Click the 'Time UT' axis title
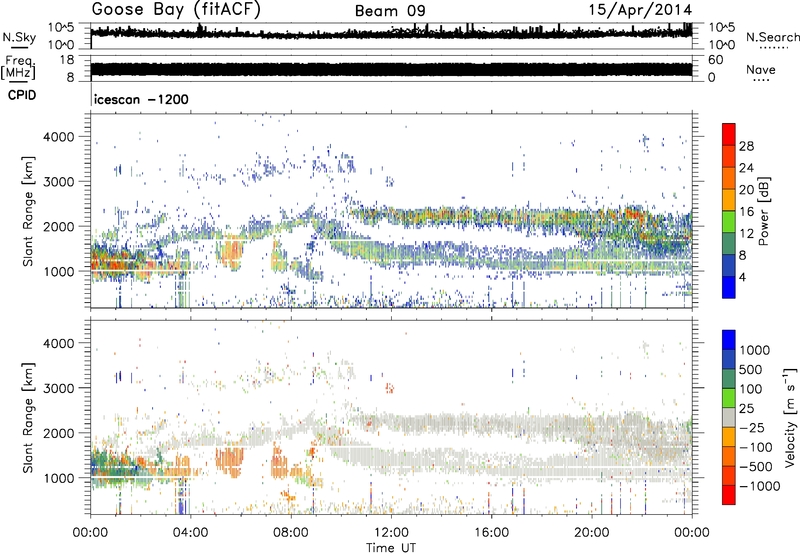 click(x=391, y=548)
